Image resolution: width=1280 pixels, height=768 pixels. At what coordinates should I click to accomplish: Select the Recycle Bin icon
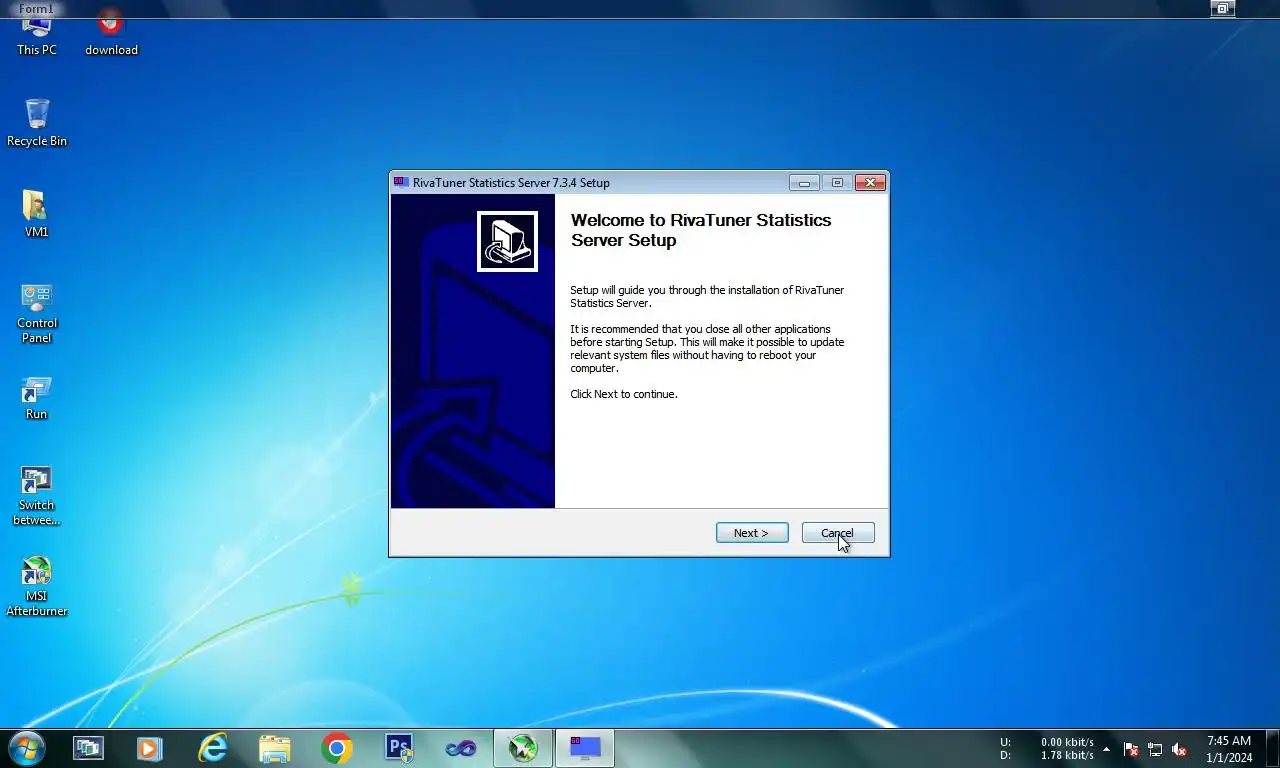coord(37,123)
